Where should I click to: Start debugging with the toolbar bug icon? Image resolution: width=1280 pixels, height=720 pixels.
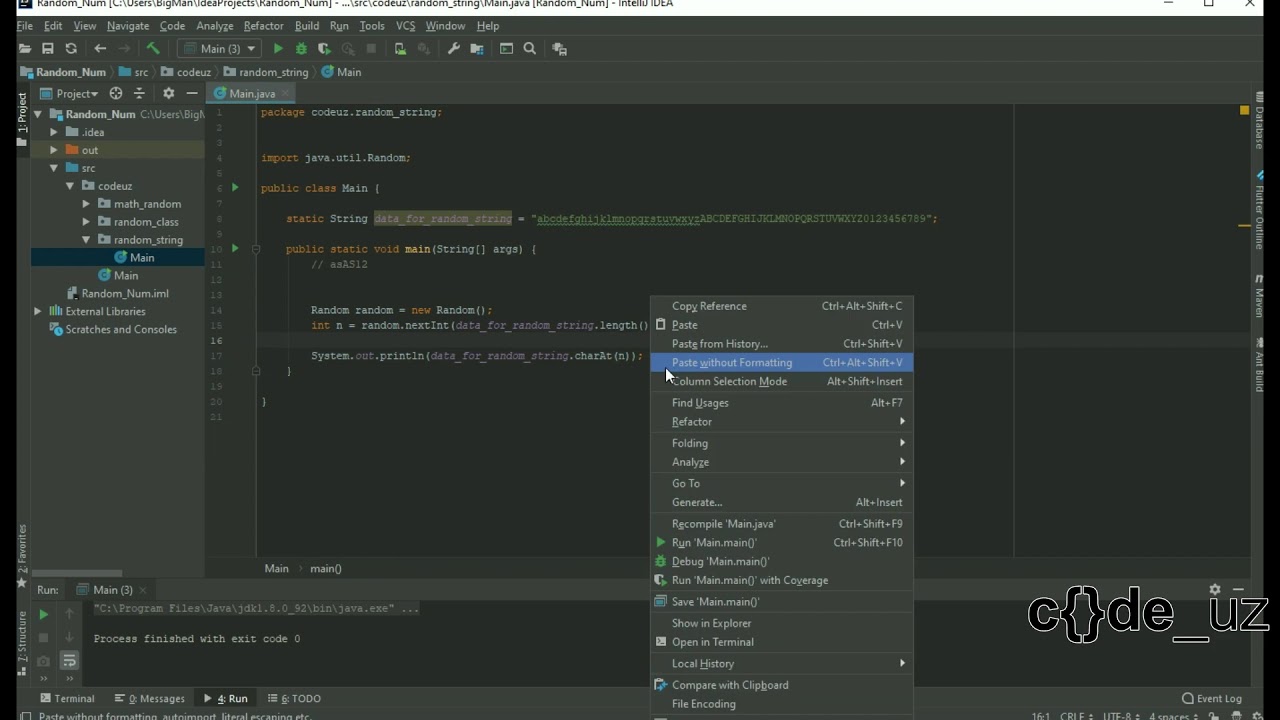coord(301,49)
